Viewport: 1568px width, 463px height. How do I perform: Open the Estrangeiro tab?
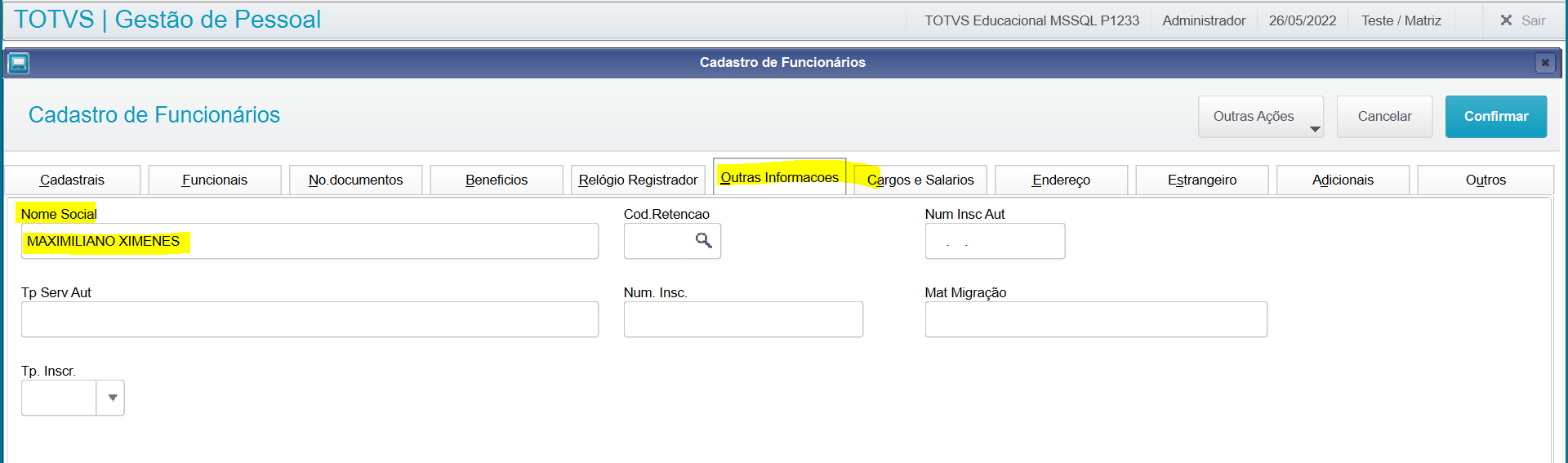pyautogui.click(x=1202, y=180)
